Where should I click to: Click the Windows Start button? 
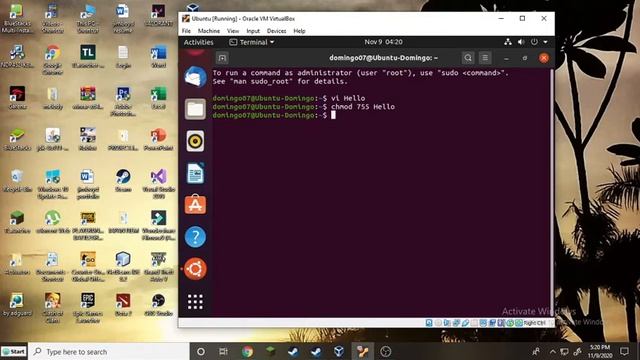pyautogui.click(x=14, y=351)
